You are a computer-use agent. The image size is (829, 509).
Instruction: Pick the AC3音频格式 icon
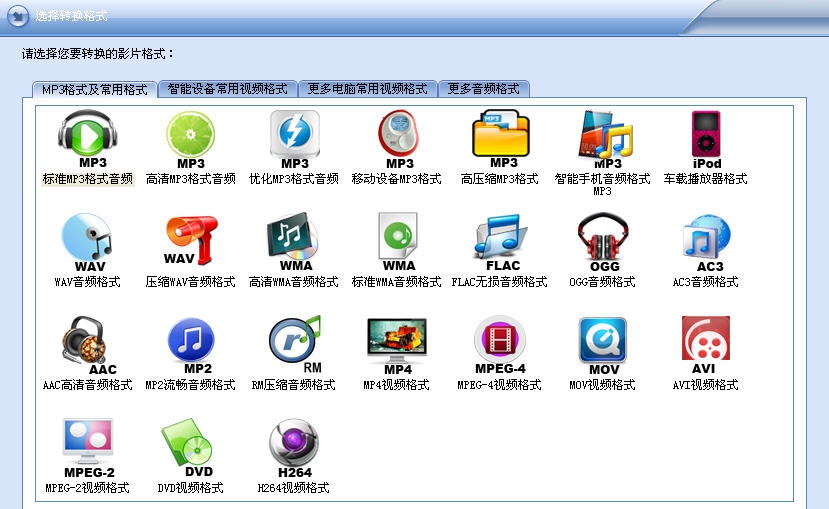click(706, 242)
